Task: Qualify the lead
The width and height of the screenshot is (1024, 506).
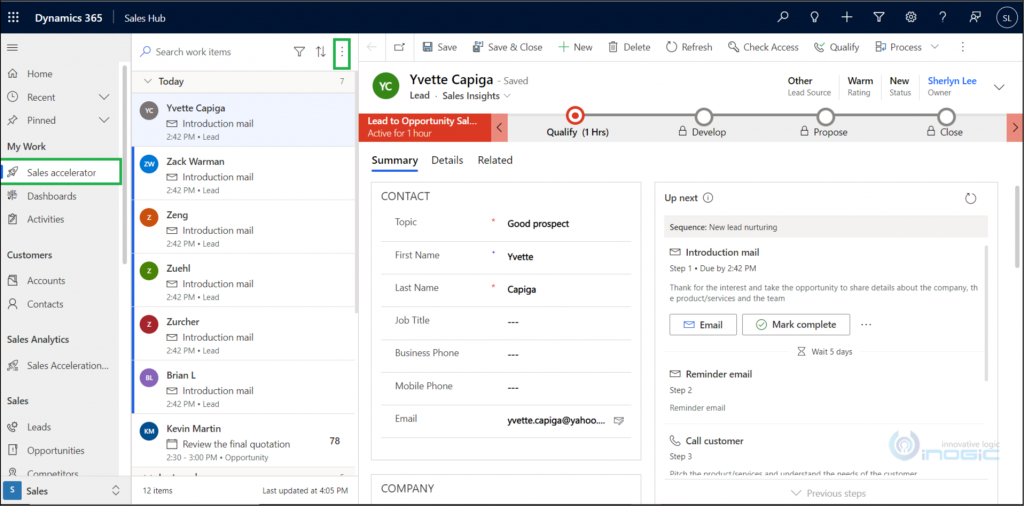Action: tap(837, 47)
